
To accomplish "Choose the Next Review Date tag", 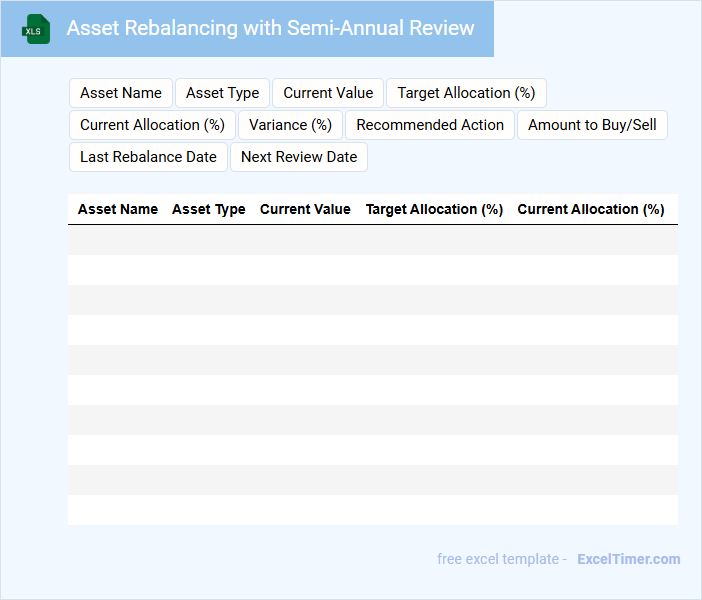I will click(299, 157).
